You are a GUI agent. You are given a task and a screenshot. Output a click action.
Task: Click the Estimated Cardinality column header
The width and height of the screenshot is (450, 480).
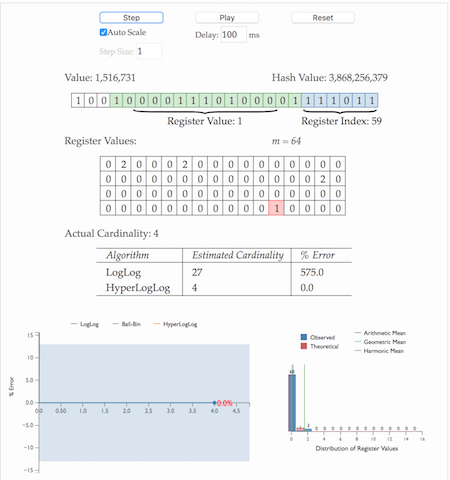tap(238, 255)
